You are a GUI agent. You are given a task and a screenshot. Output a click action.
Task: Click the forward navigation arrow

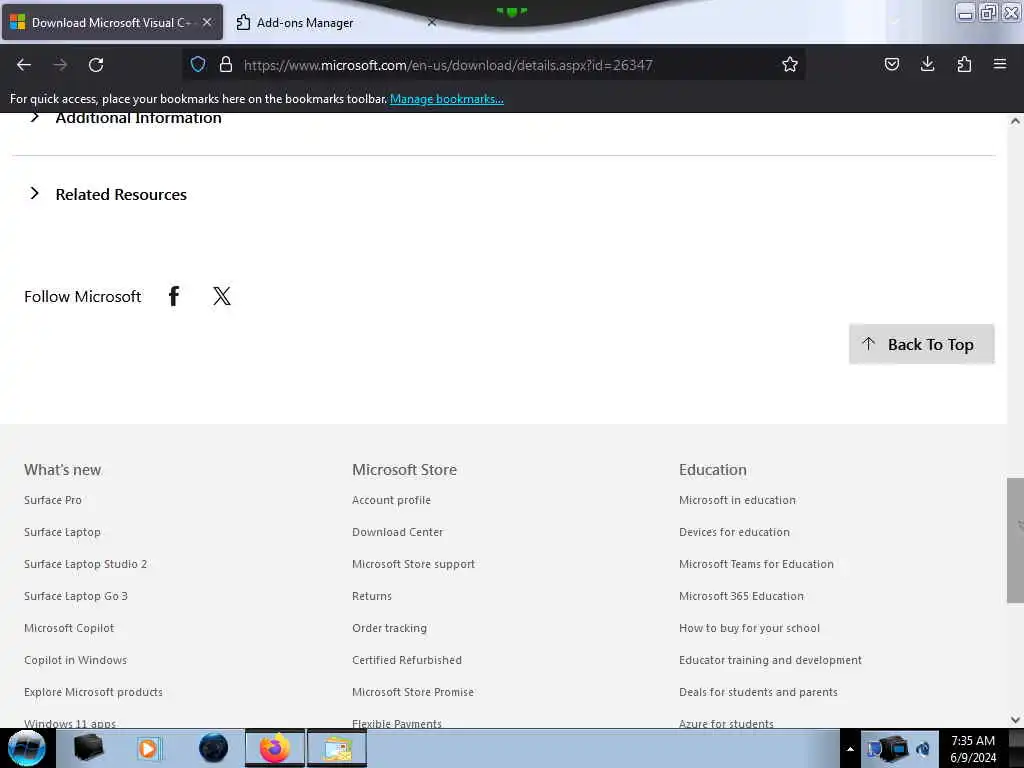tap(60, 65)
